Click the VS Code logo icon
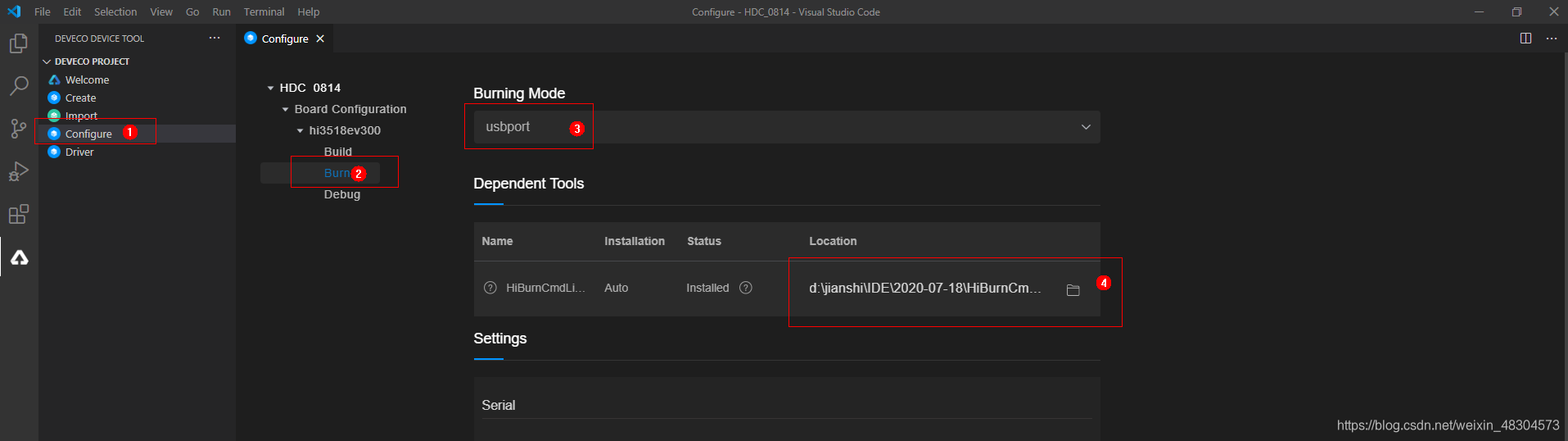1568x441 pixels. 14,11
